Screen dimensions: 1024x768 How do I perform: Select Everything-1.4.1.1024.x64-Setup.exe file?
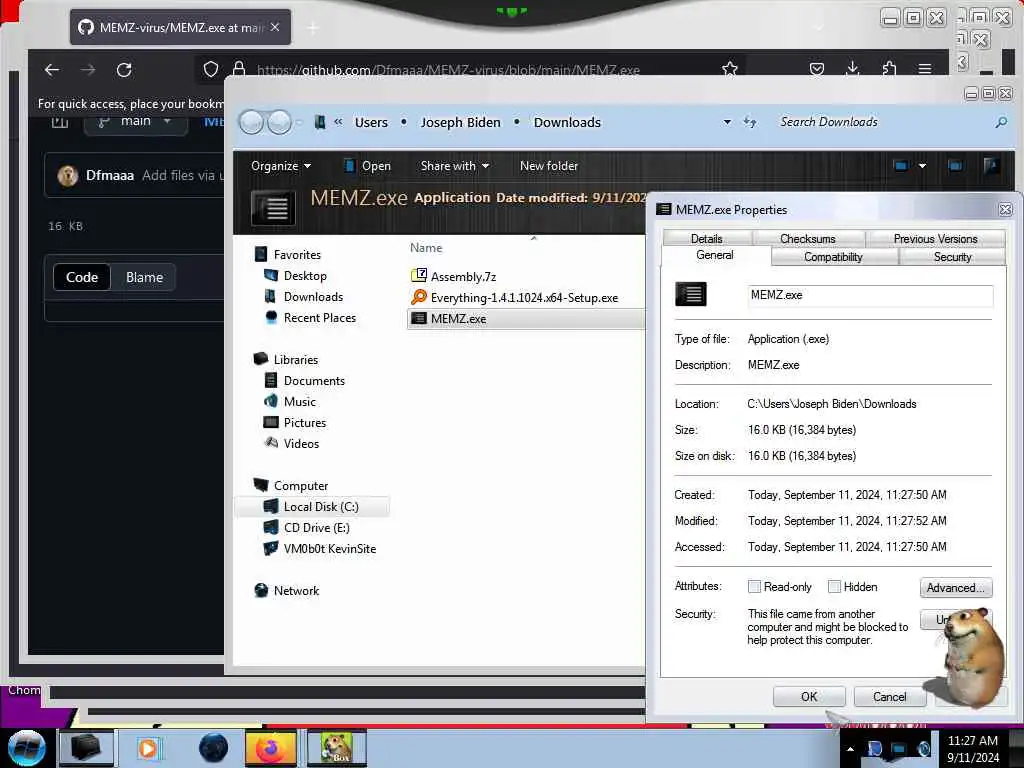click(x=515, y=297)
